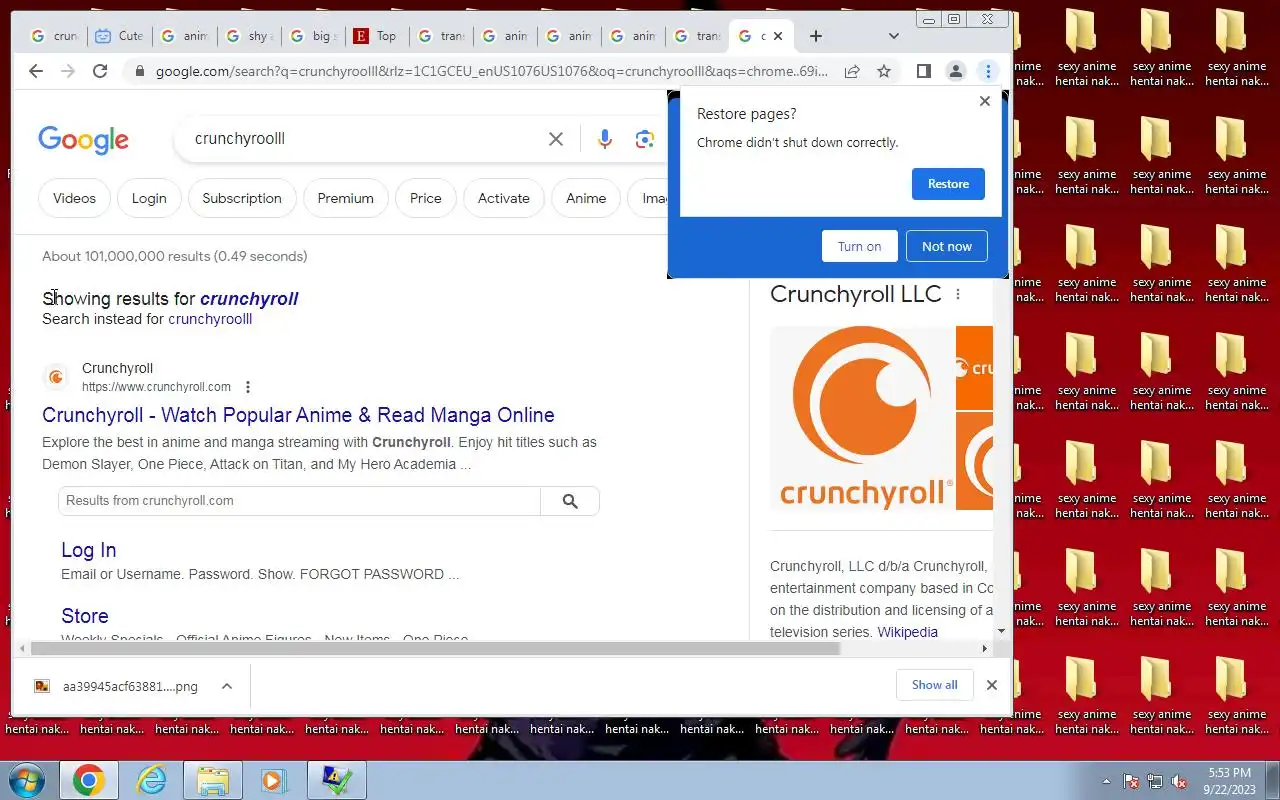The height and width of the screenshot is (800, 1280).
Task: Open the Store sitelink
Action: click(x=85, y=616)
